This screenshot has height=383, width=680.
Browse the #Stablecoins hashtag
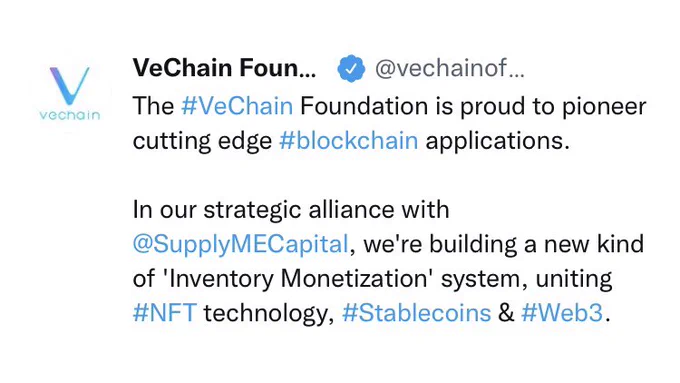416,312
